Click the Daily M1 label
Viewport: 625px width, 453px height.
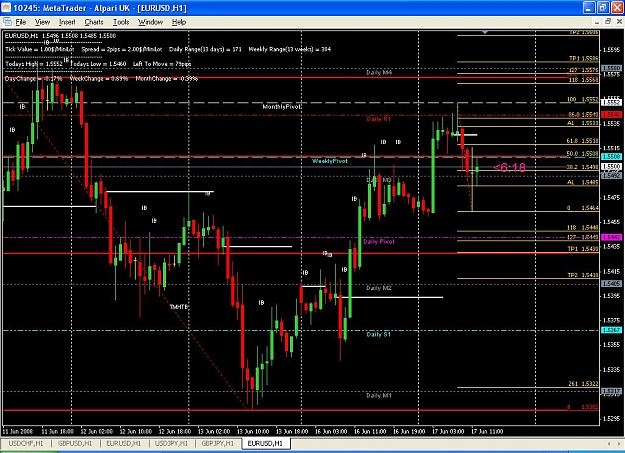coord(379,396)
